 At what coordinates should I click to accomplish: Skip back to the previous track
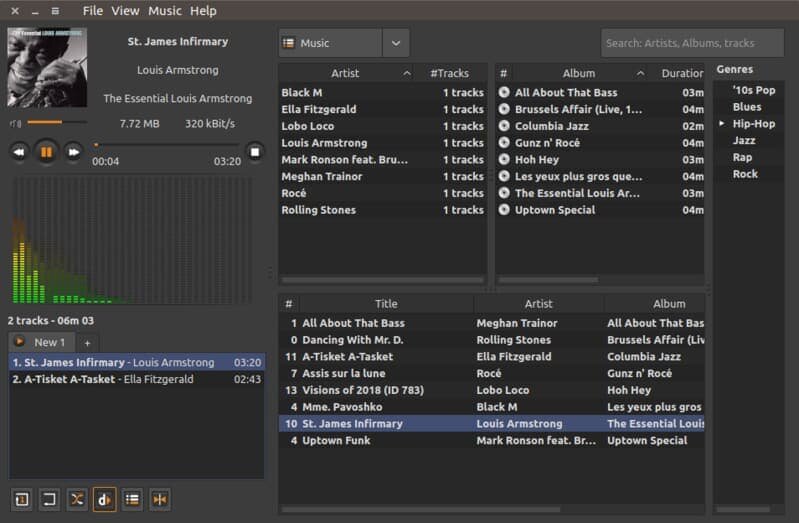(19, 152)
